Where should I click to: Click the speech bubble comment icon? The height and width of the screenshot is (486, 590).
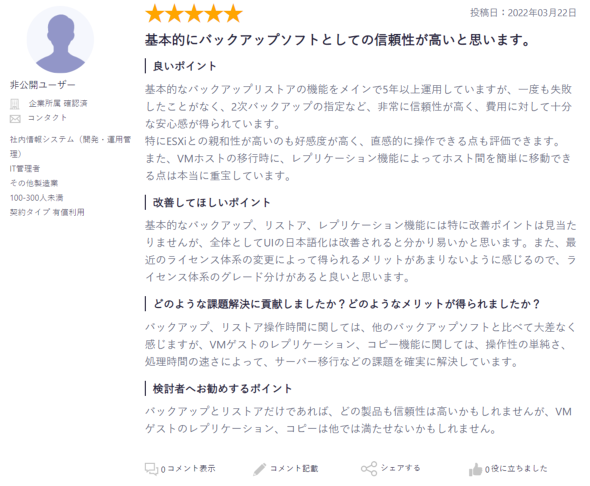(151, 469)
